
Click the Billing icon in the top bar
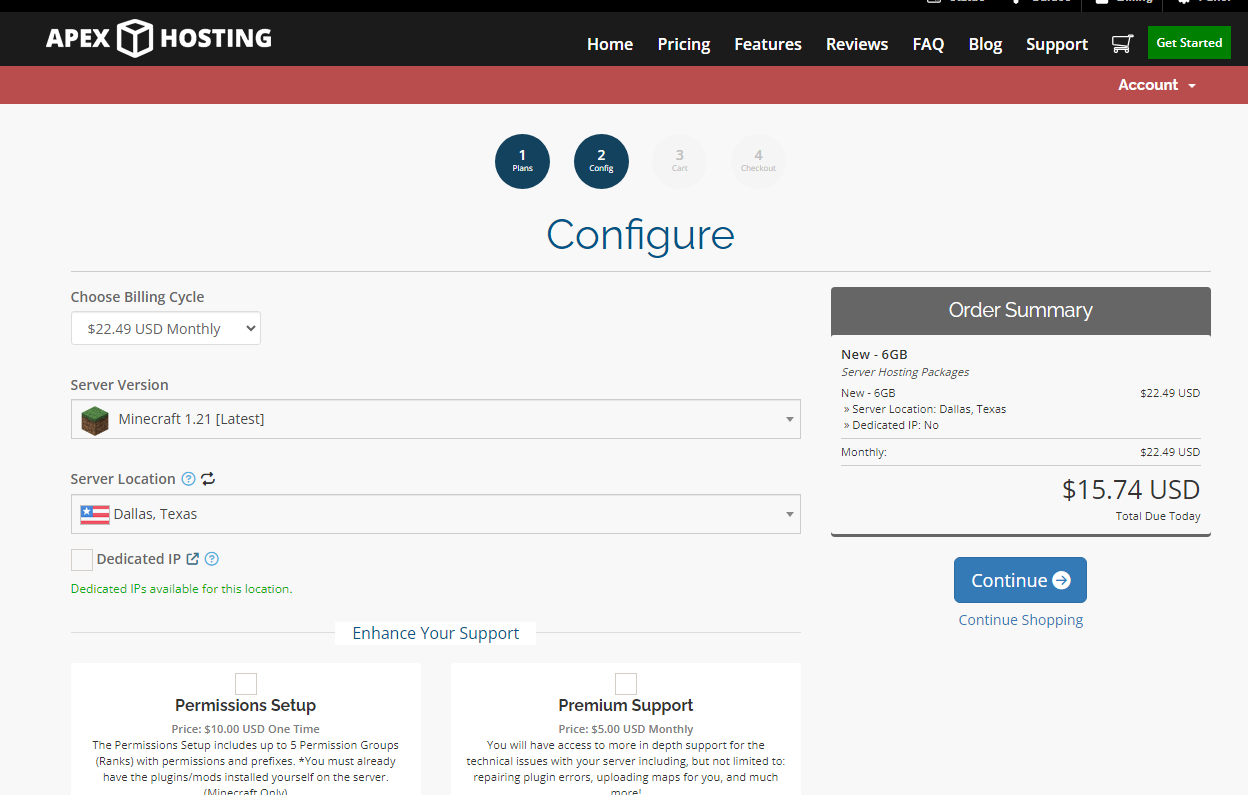point(1104,3)
